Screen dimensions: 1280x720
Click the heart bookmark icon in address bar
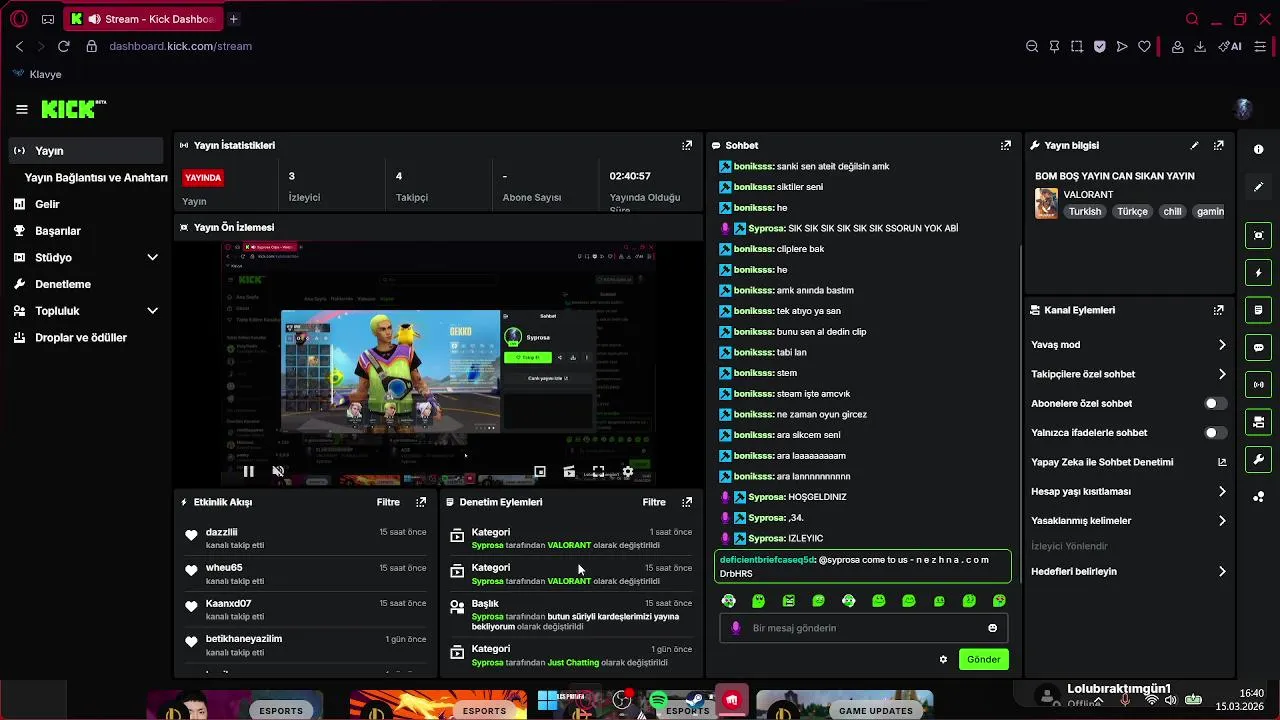click(x=1144, y=46)
